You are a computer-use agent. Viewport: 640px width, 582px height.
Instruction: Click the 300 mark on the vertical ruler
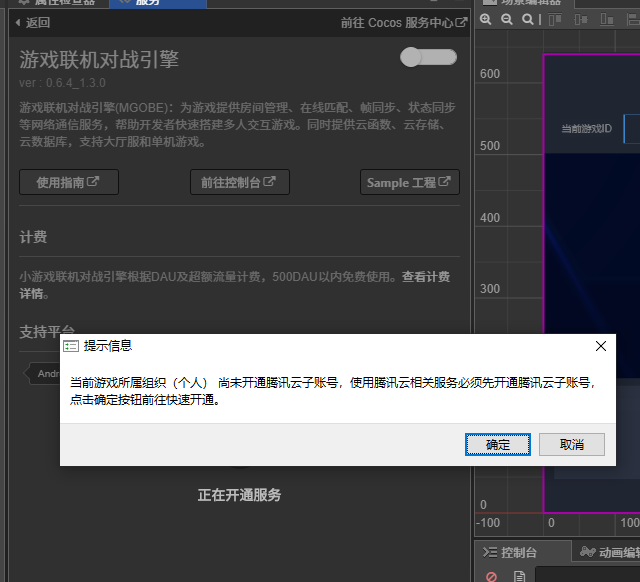click(490, 289)
